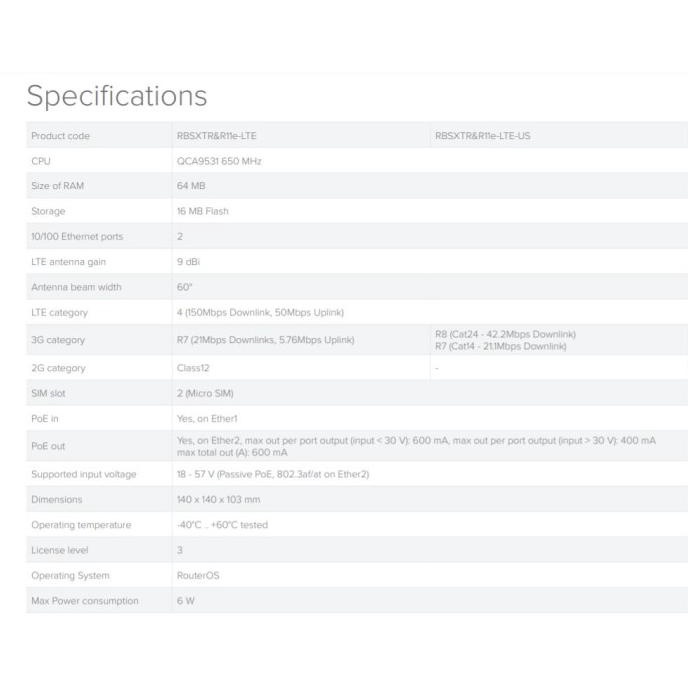Click the Antenna beam width label
This screenshot has height=688, width=688.
76,287
